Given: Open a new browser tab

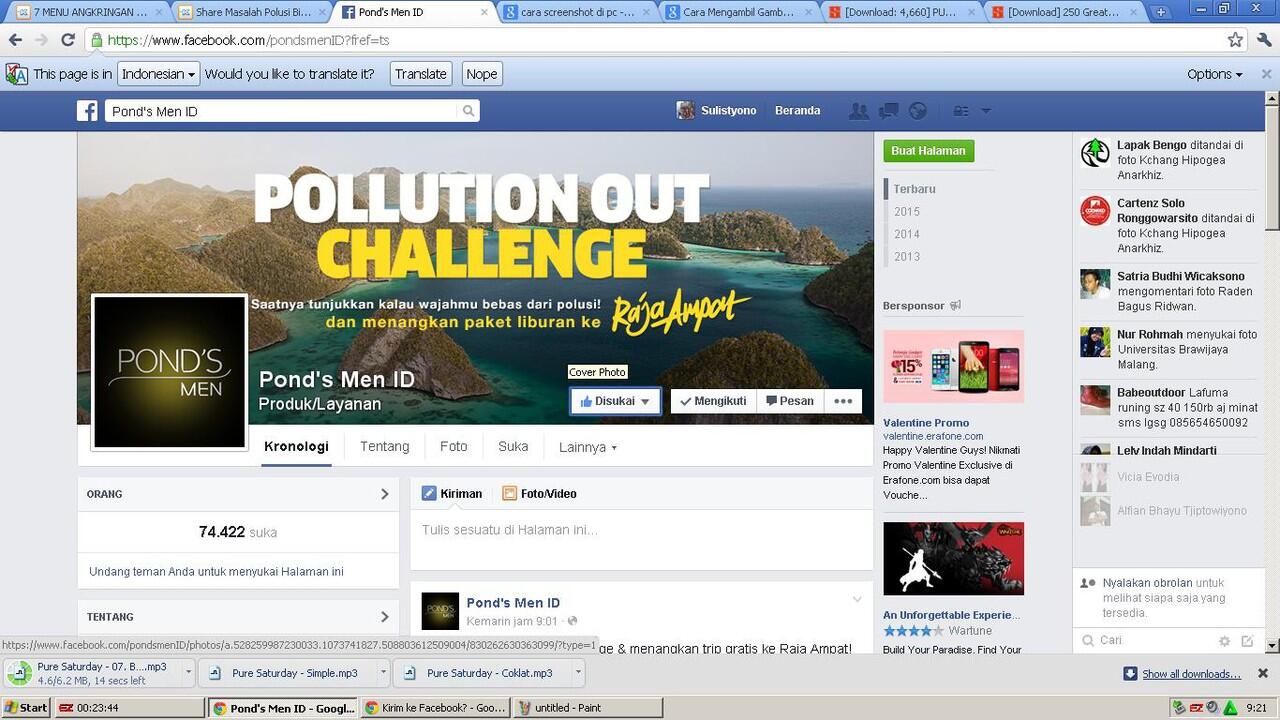Looking at the screenshot, I should [1160, 12].
